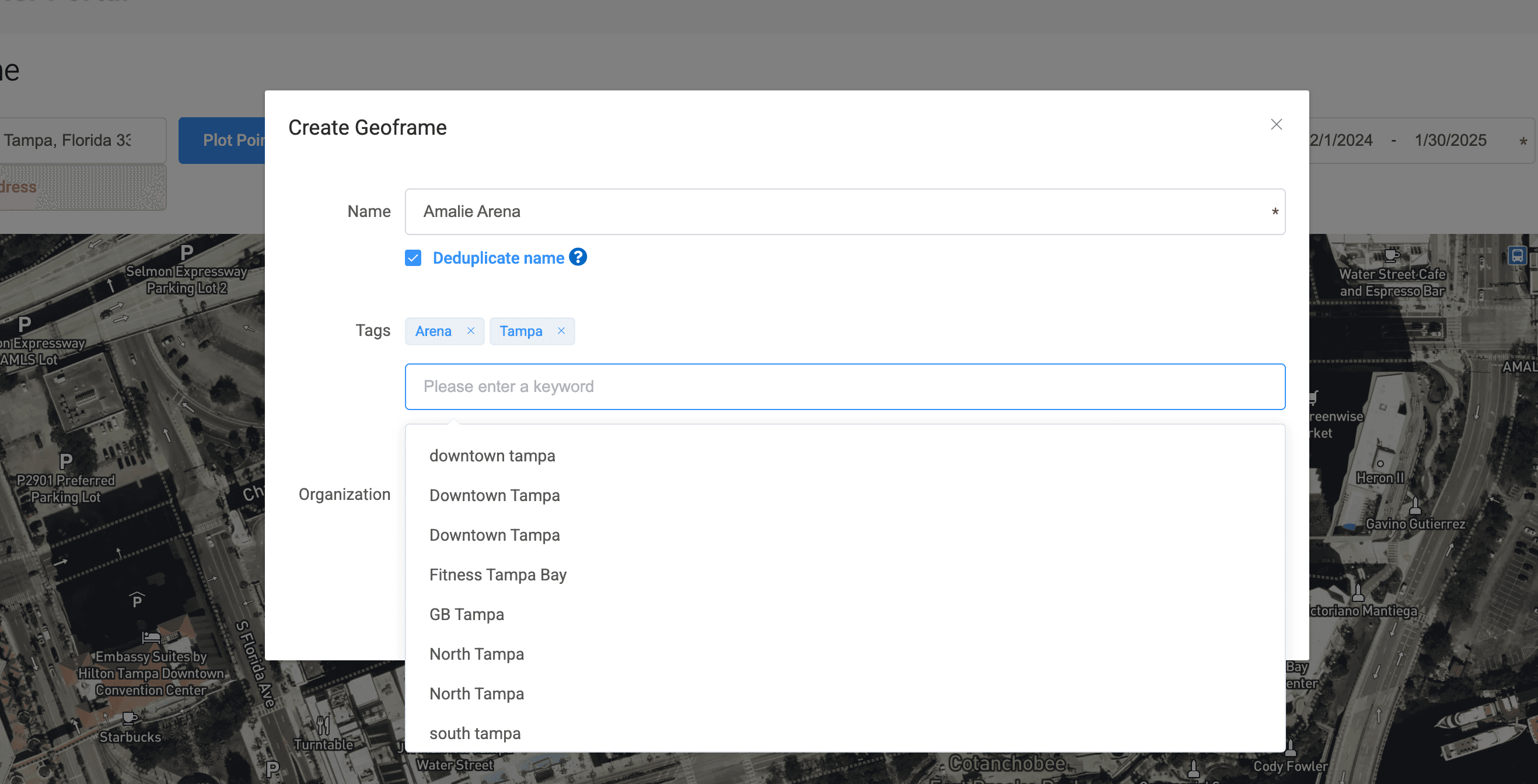Click the Starbucks cafe marker on map
The height and width of the screenshot is (784, 1538).
(x=129, y=717)
